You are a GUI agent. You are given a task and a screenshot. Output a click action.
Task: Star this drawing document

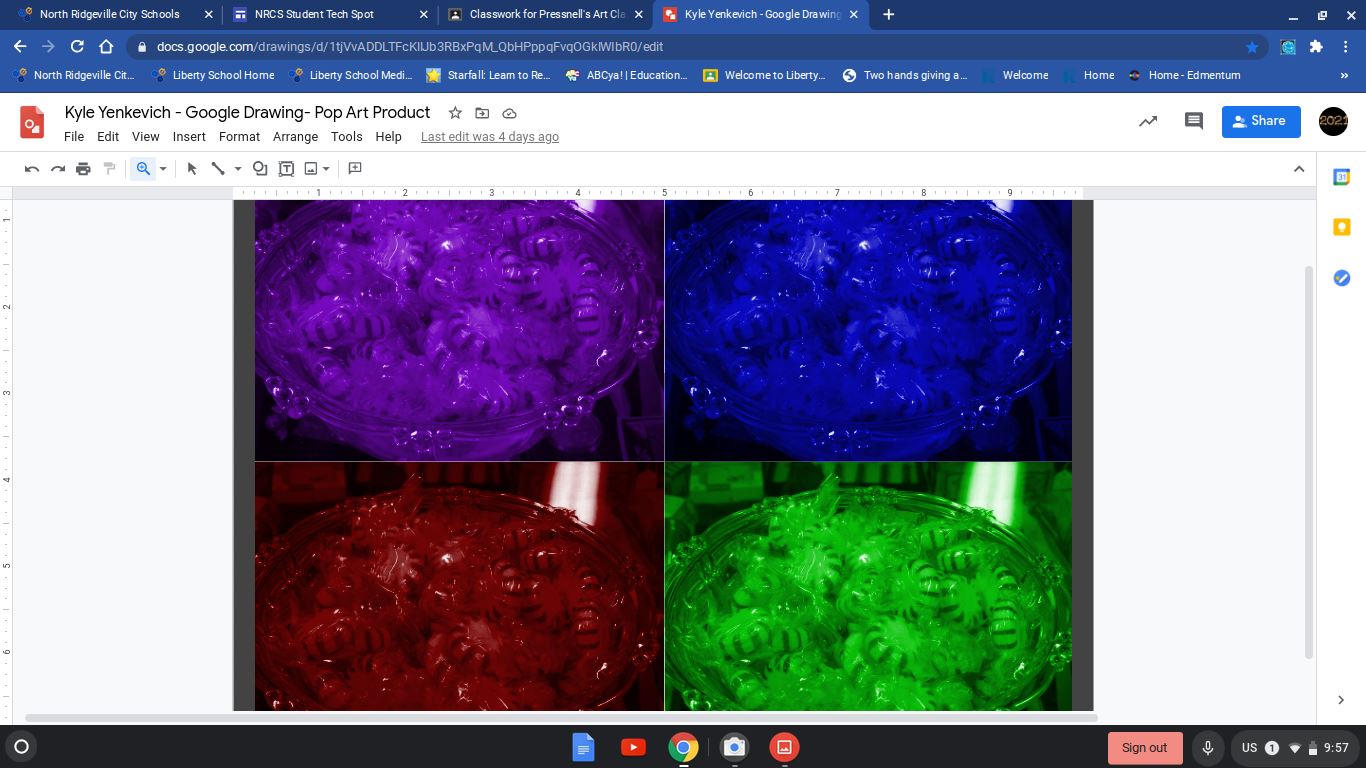455,113
